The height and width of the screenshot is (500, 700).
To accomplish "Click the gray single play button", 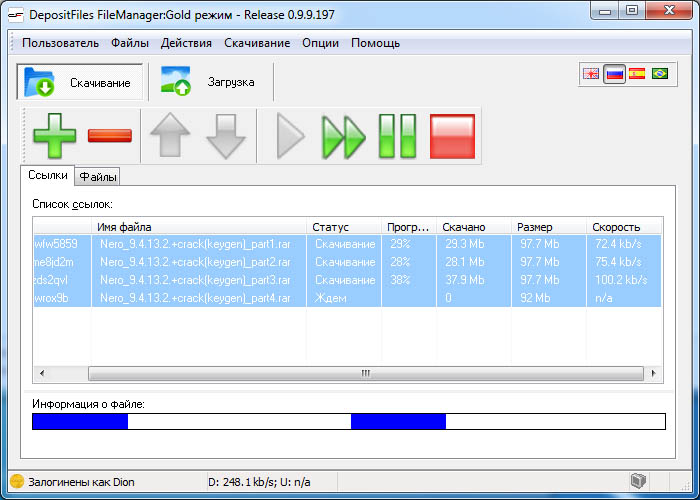I will coord(290,136).
